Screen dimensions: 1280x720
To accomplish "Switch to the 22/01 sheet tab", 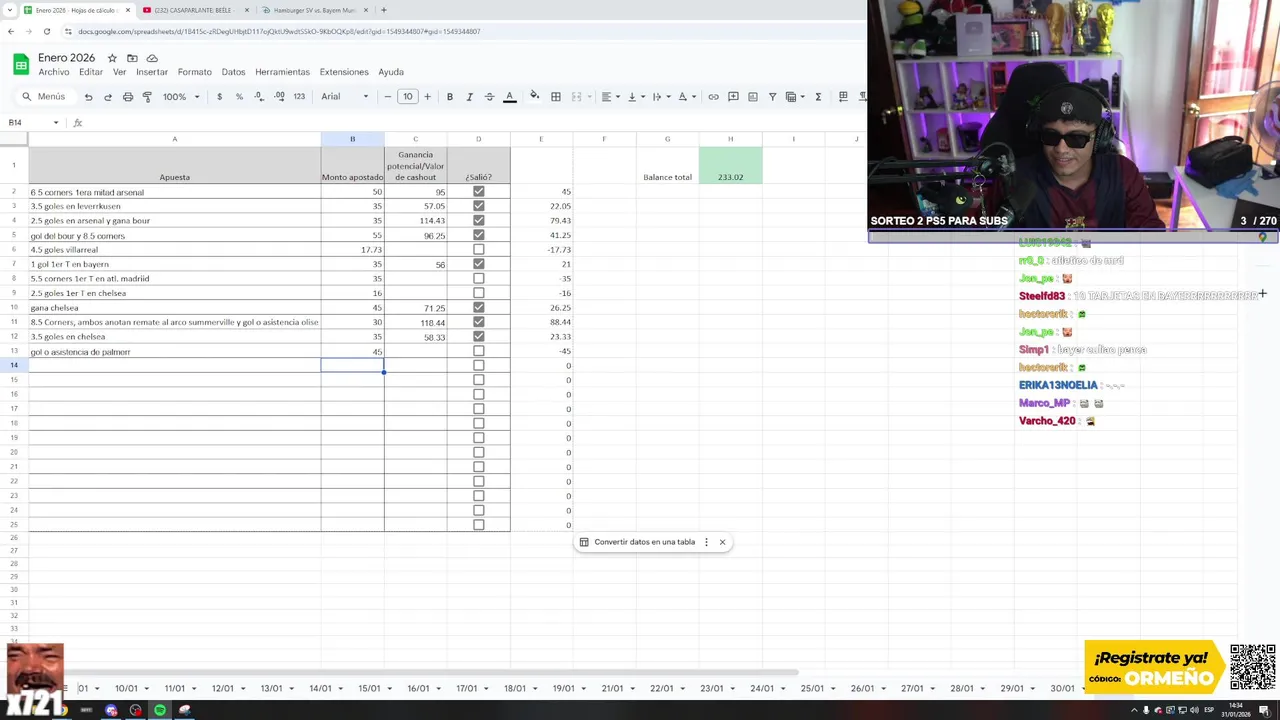I will pyautogui.click(x=662, y=689).
